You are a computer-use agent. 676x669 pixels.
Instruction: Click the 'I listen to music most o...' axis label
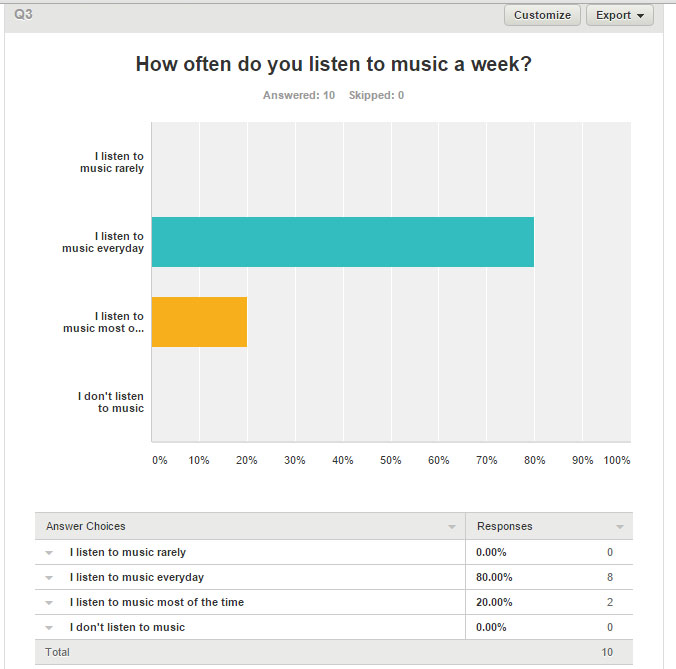[104, 322]
